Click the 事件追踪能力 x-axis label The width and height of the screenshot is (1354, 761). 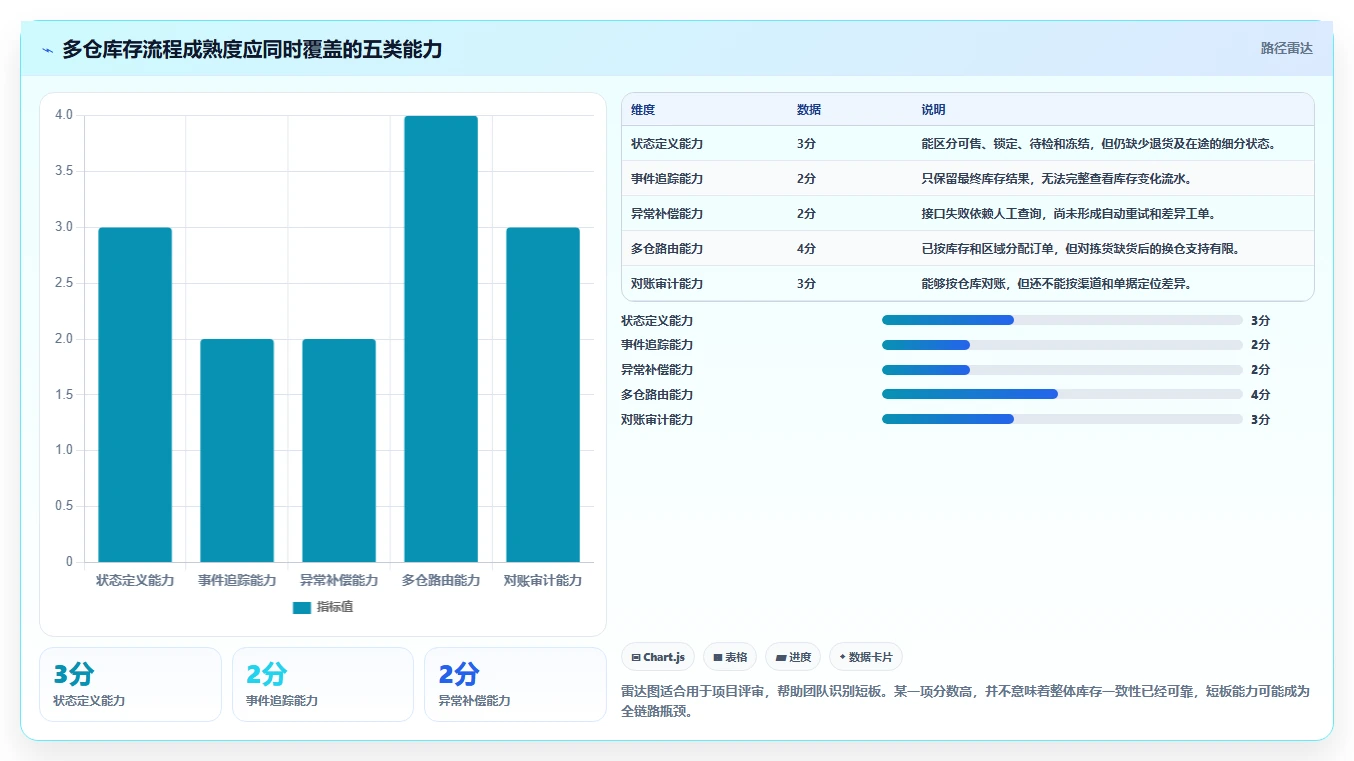pos(237,580)
